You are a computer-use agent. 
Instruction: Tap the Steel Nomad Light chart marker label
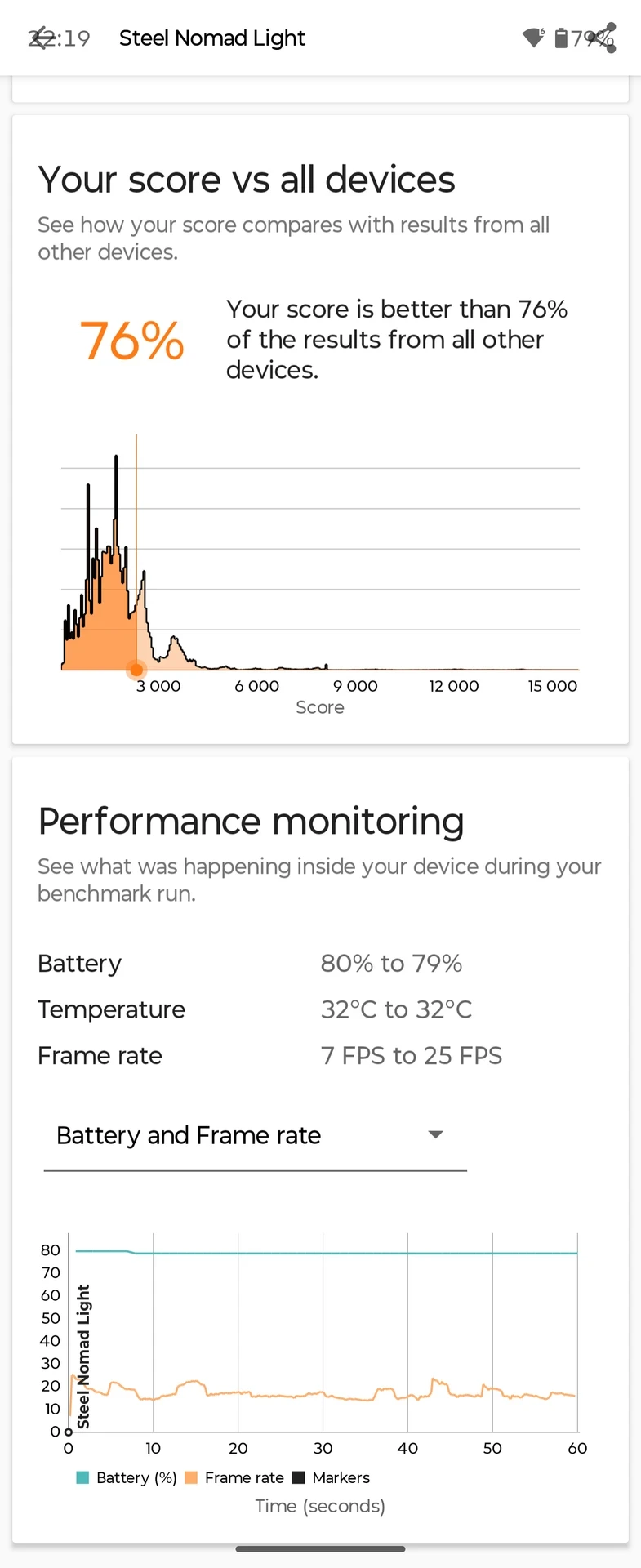coord(83,1356)
